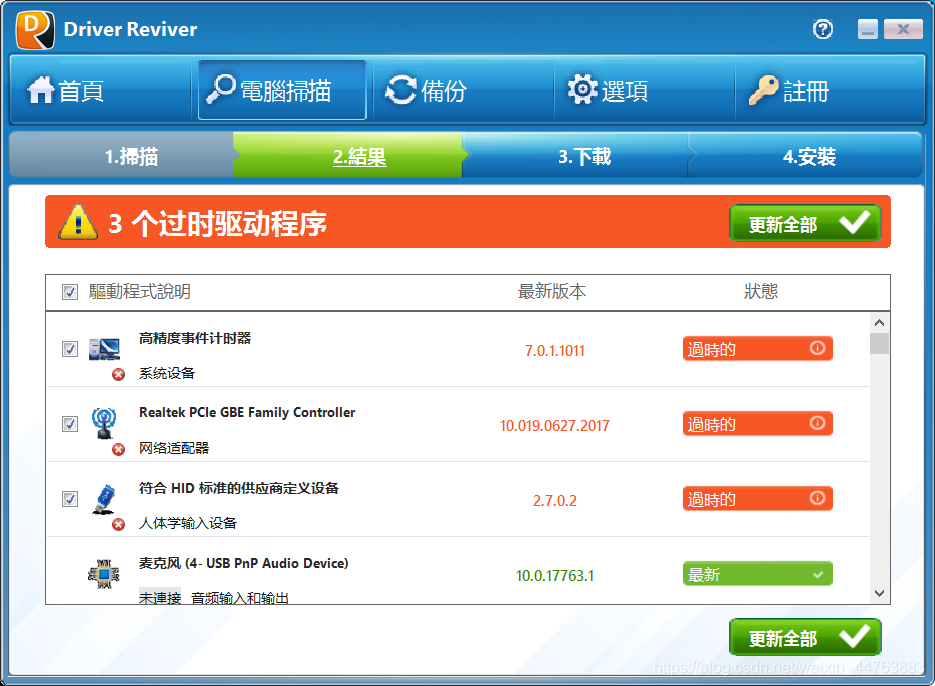Click the 驅動程式說明 column header
Screen dimensions: 935x686
click(140, 292)
